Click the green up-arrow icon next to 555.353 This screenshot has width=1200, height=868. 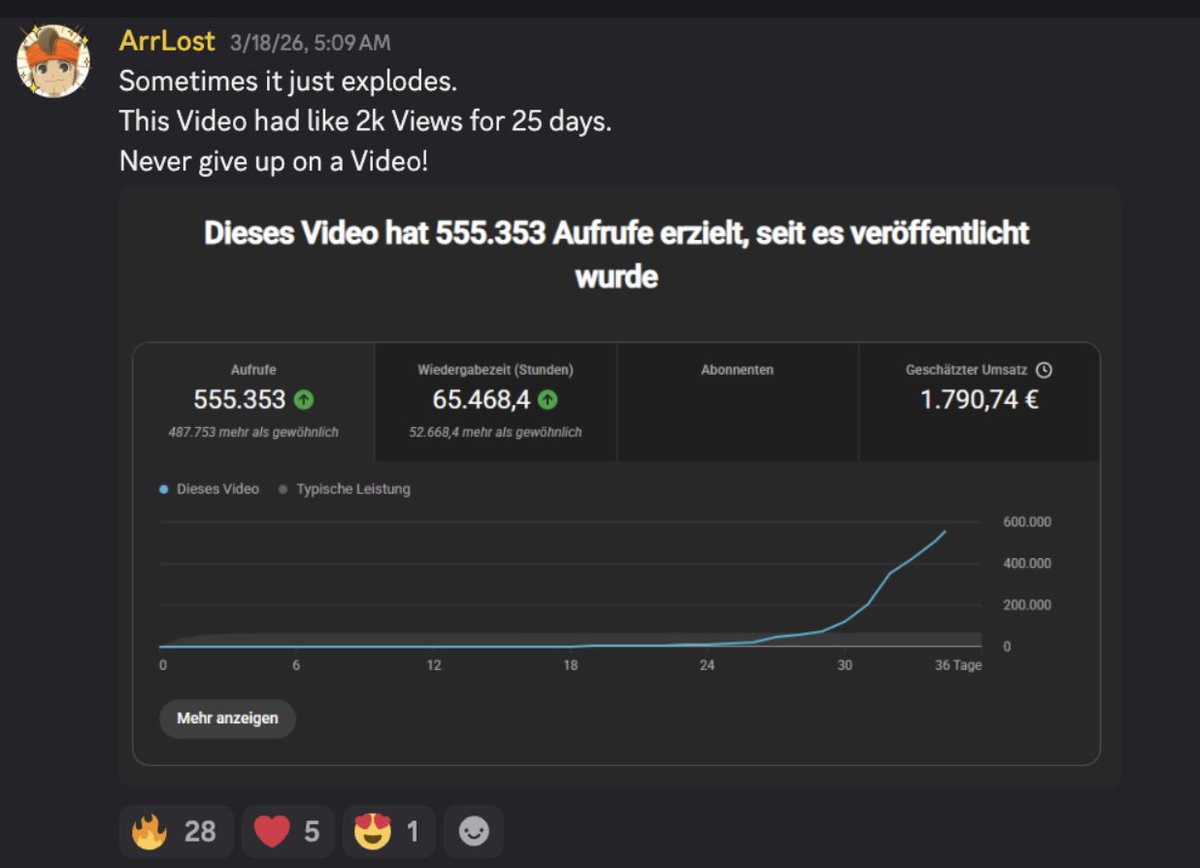click(x=304, y=400)
